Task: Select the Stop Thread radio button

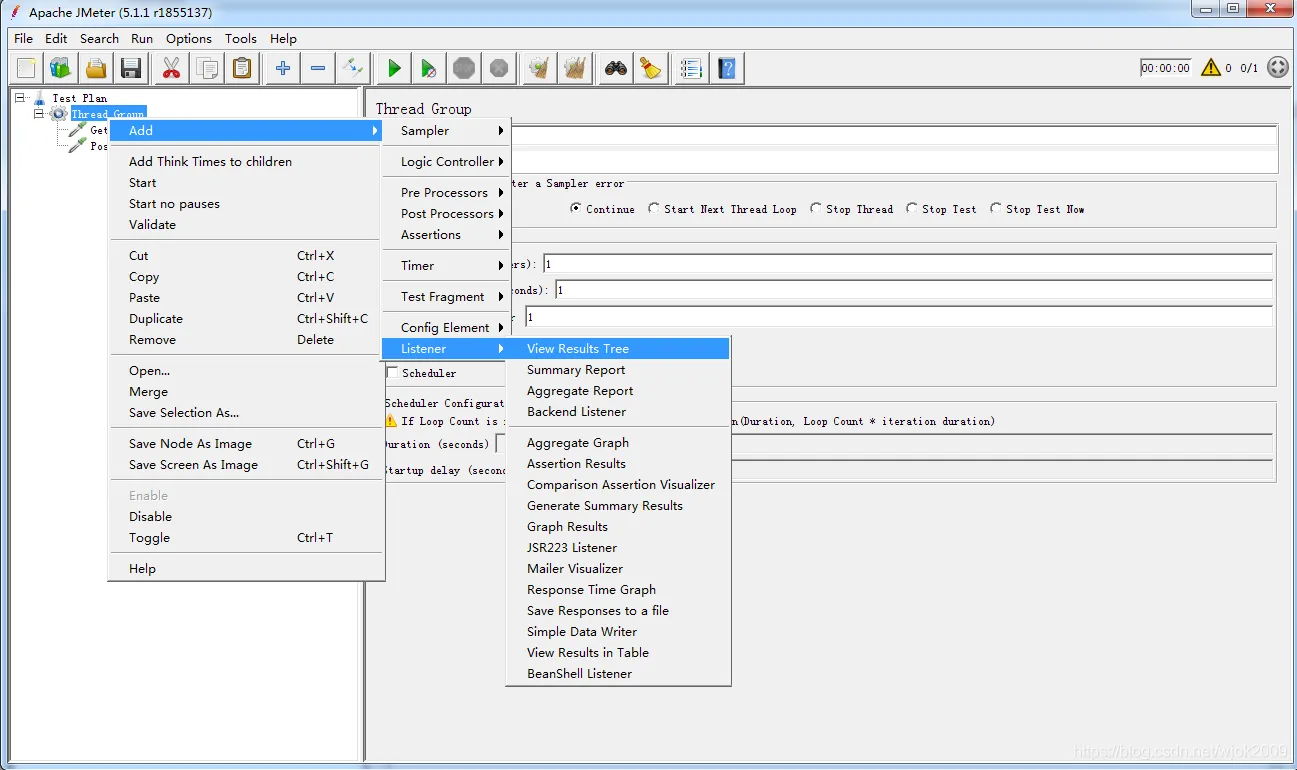Action: (x=852, y=209)
